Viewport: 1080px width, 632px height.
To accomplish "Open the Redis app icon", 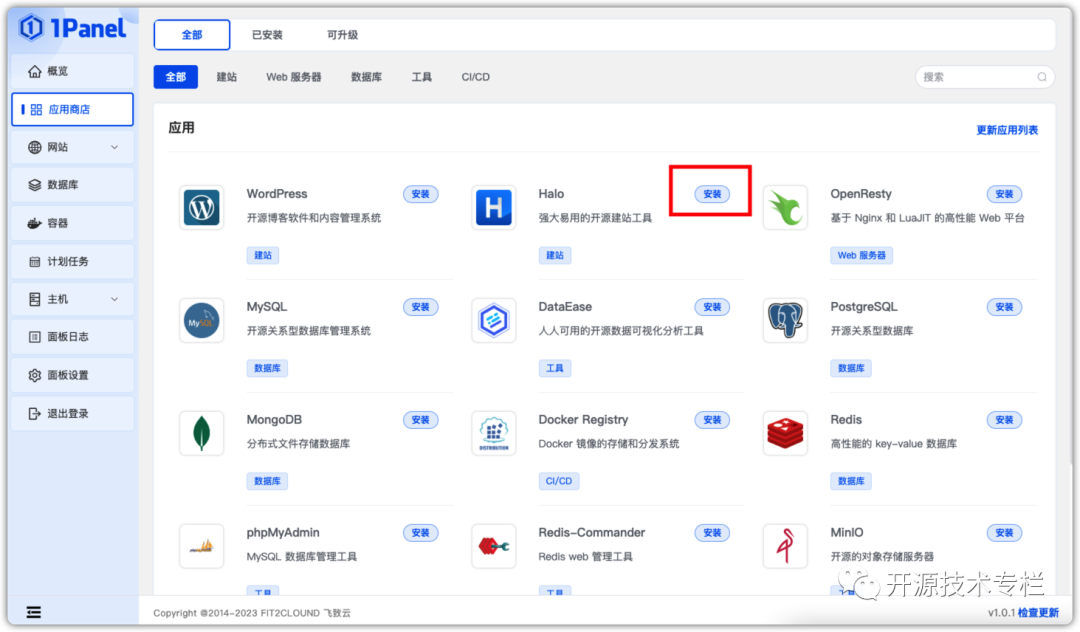I will [785, 433].
